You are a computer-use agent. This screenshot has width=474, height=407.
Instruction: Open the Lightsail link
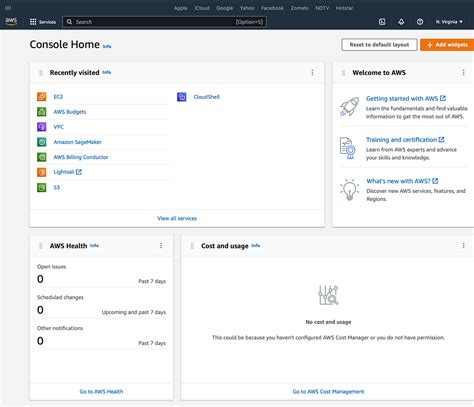click(67, 172)
